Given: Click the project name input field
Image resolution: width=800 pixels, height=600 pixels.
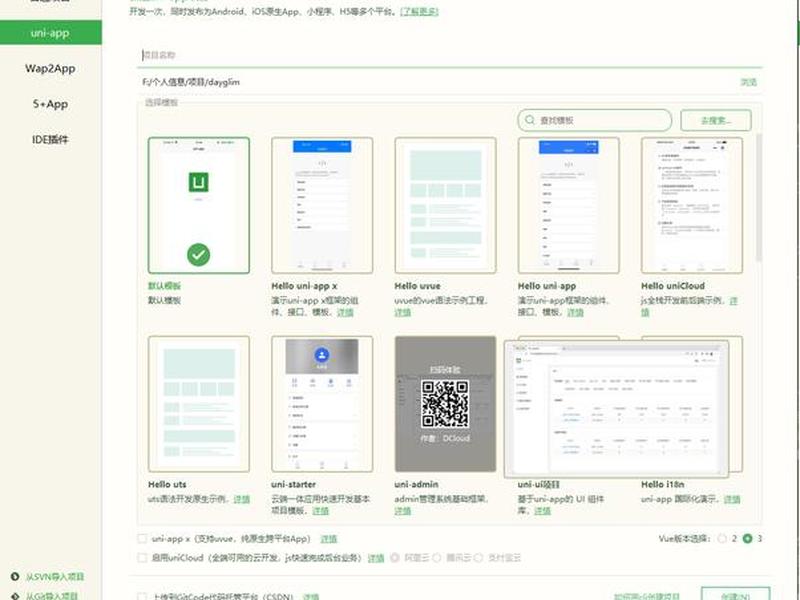Looking at the screenshot, I should [451, 55].
